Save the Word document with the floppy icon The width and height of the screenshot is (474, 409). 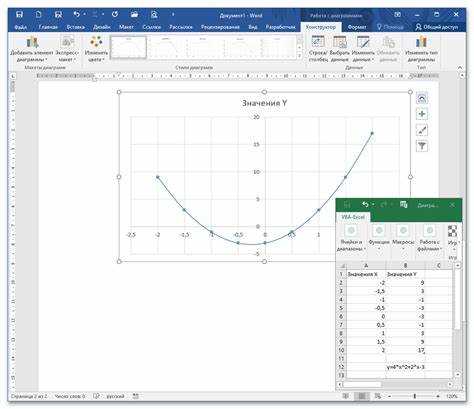click(20, 14)
